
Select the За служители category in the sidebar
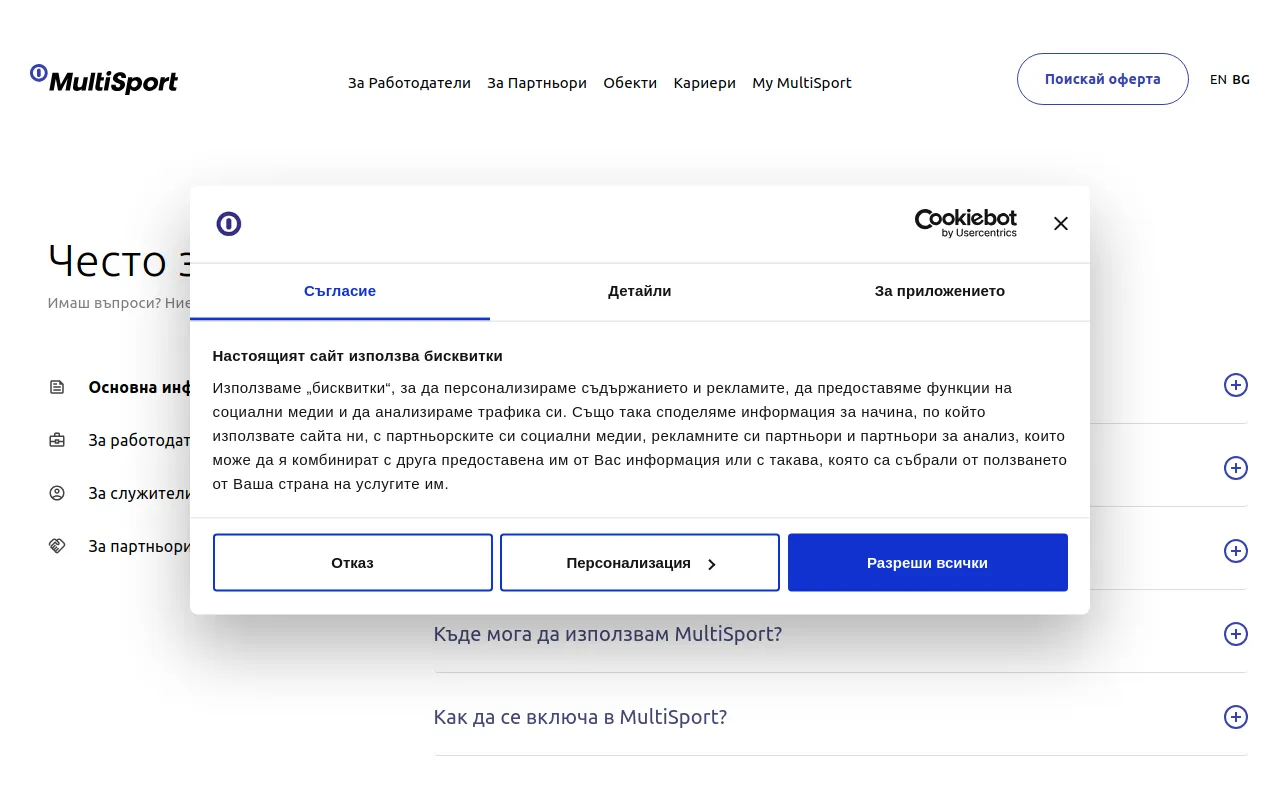click(139, 493)
